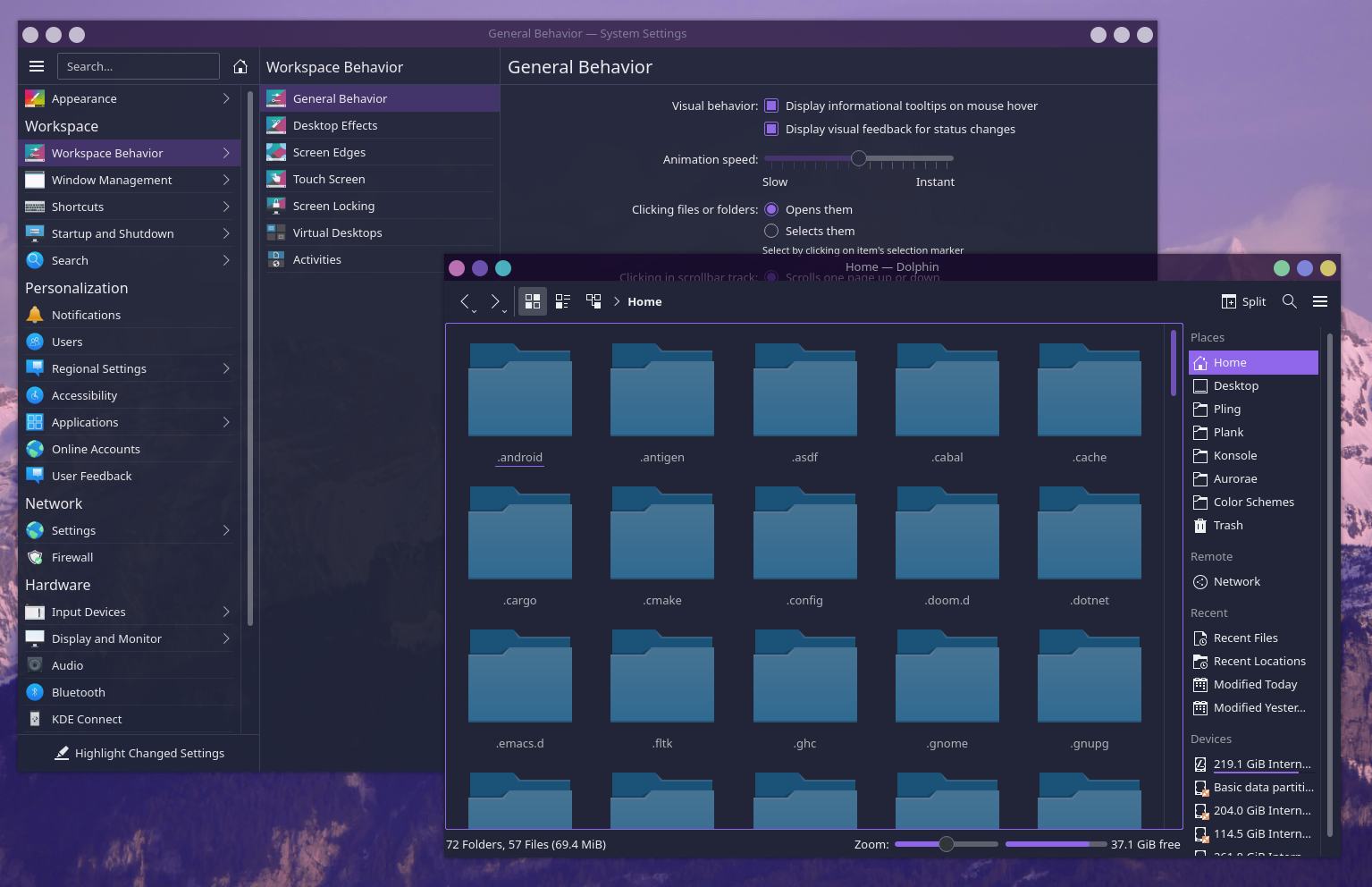Select 'Selects them' radio option
Viewport: 1372px width, 887px height.
[x=771, y=231]
